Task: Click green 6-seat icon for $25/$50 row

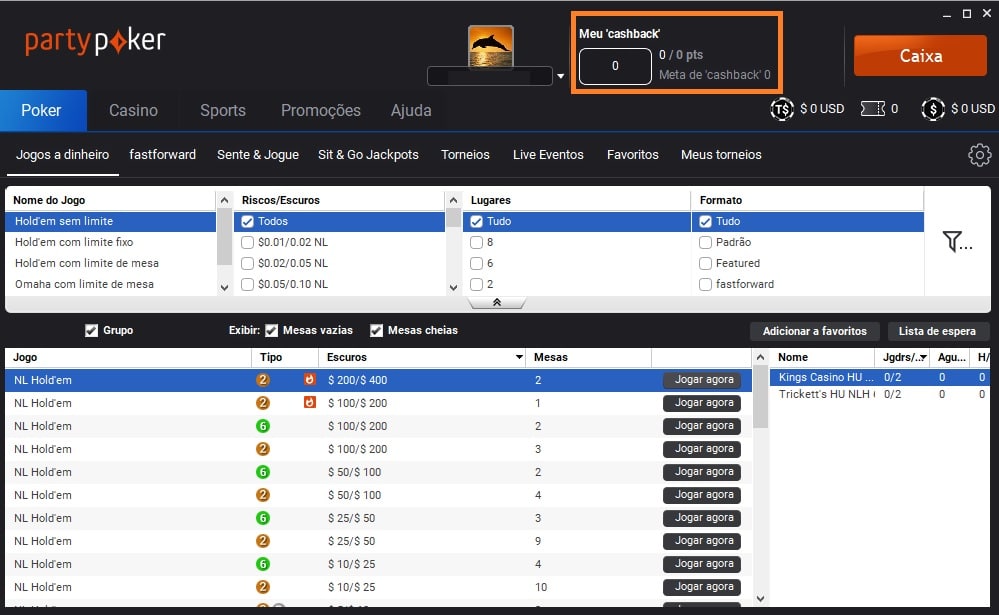Action: point(262,518)
